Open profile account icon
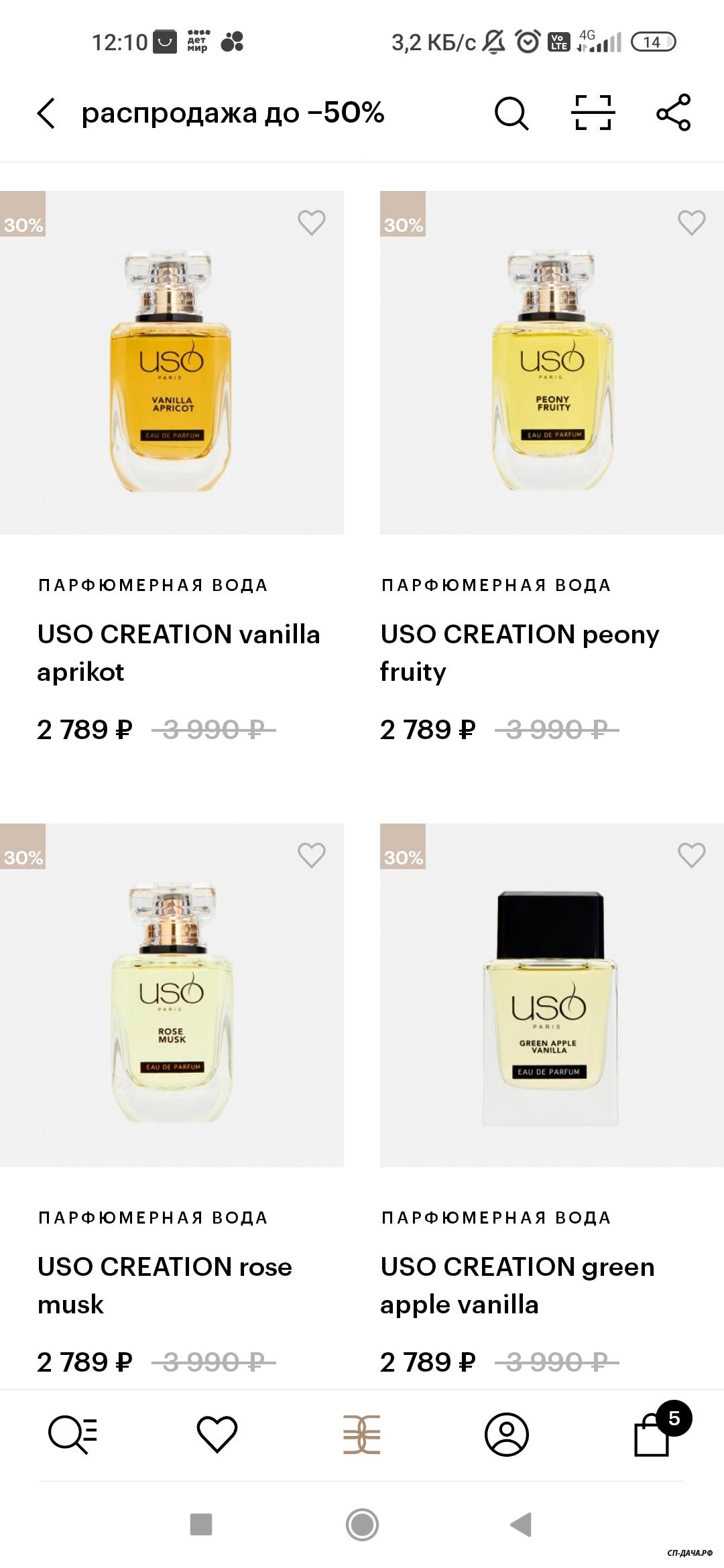Image resolution: width=724 pixels, height=1568 pixels. [x=507, y=1435]
